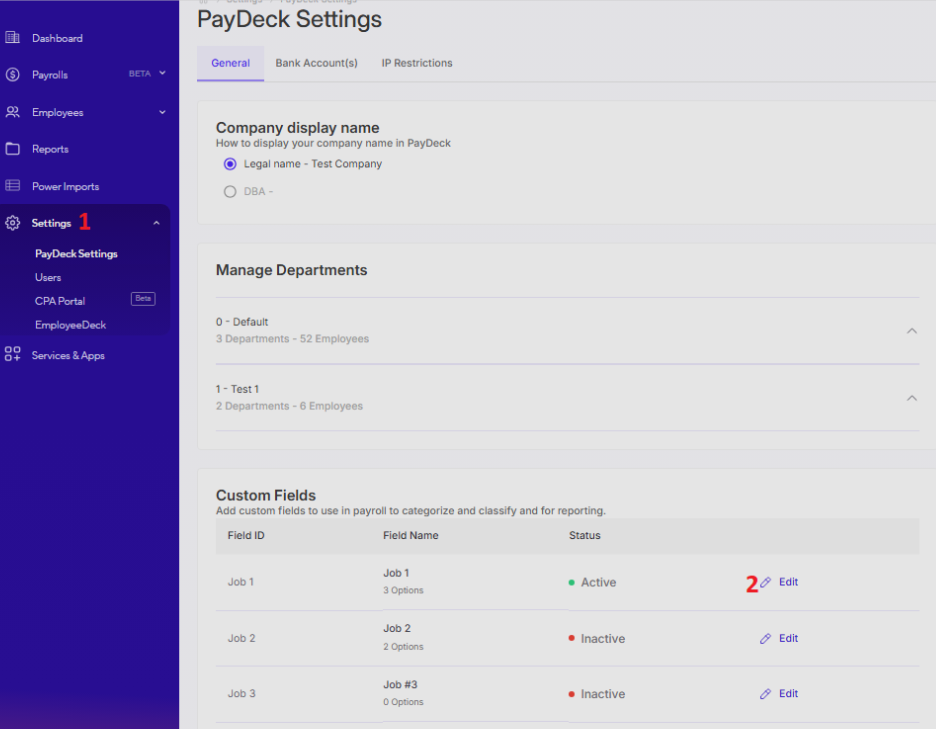Viewport: 936px width, 729px height.
Task: Click the Status column header
Action: point(584,536)
